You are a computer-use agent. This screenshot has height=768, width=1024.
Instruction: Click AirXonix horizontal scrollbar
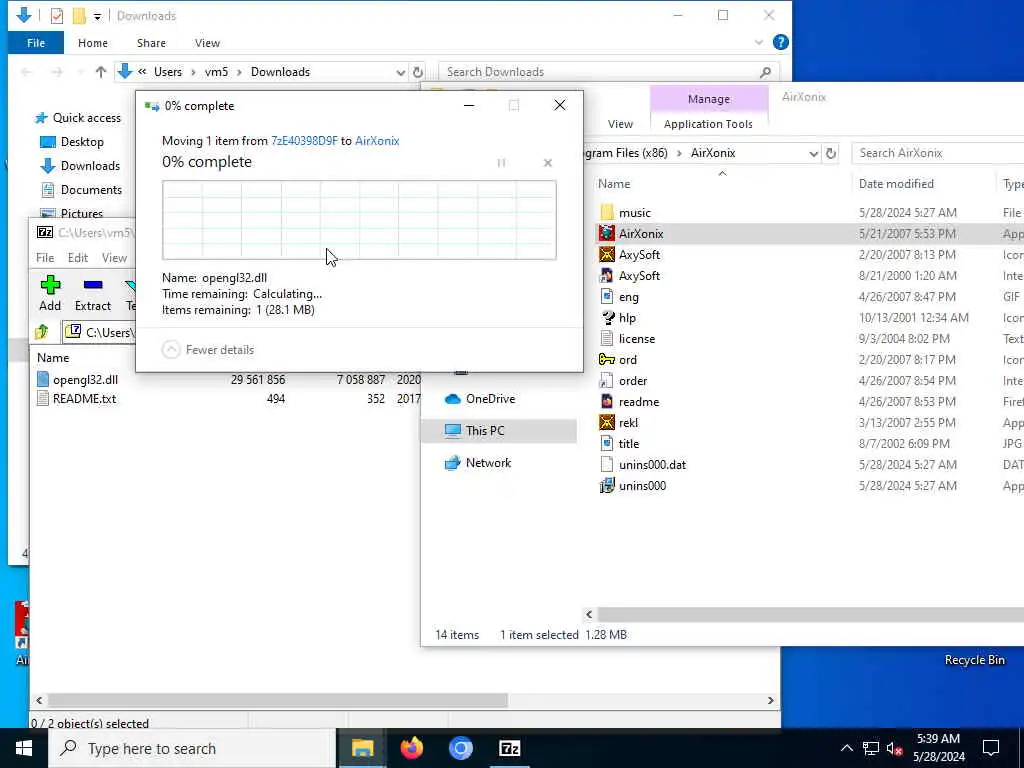point(810,614)
